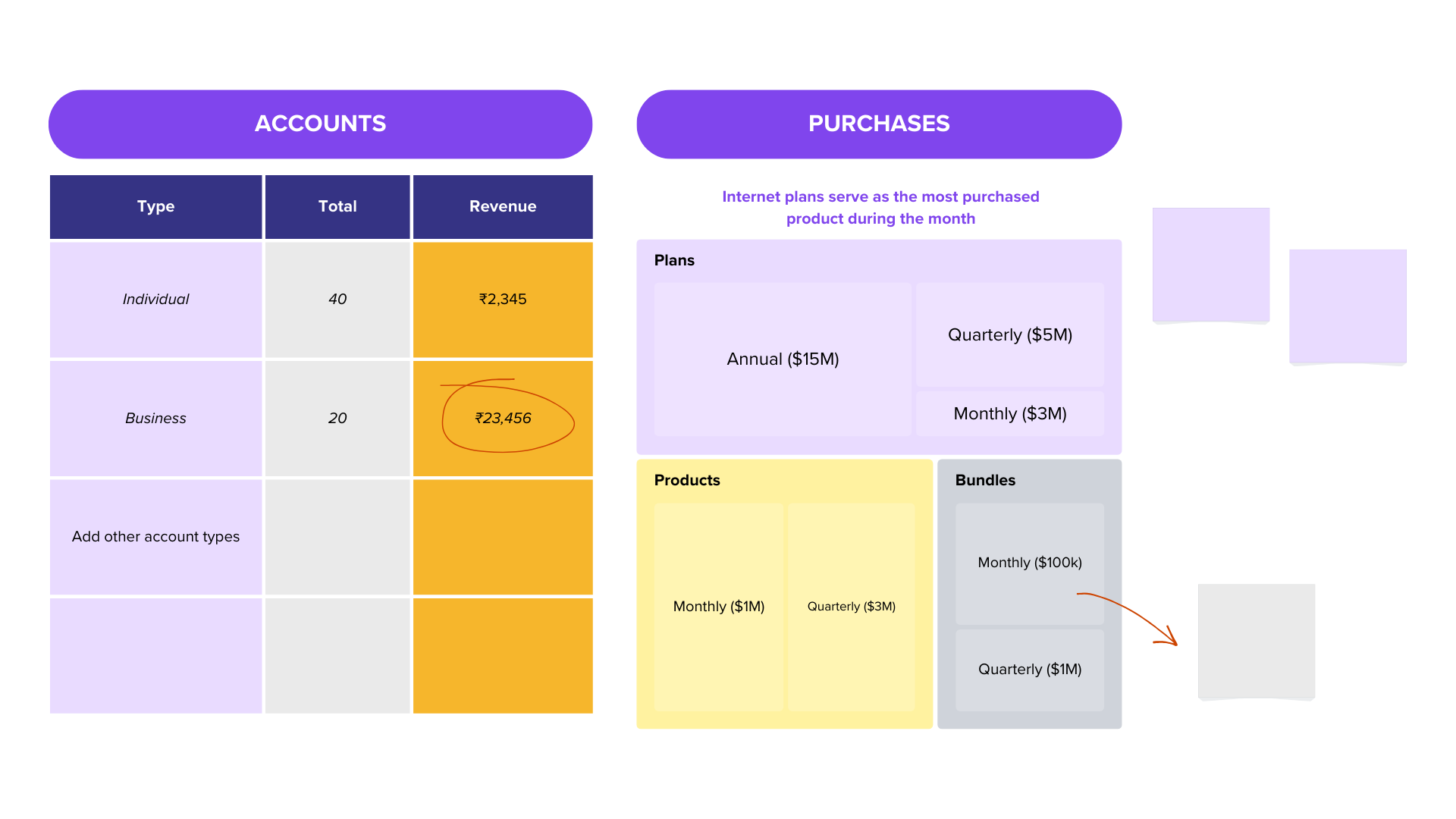Click the Quarterly ($5M) plan block

1010,334
